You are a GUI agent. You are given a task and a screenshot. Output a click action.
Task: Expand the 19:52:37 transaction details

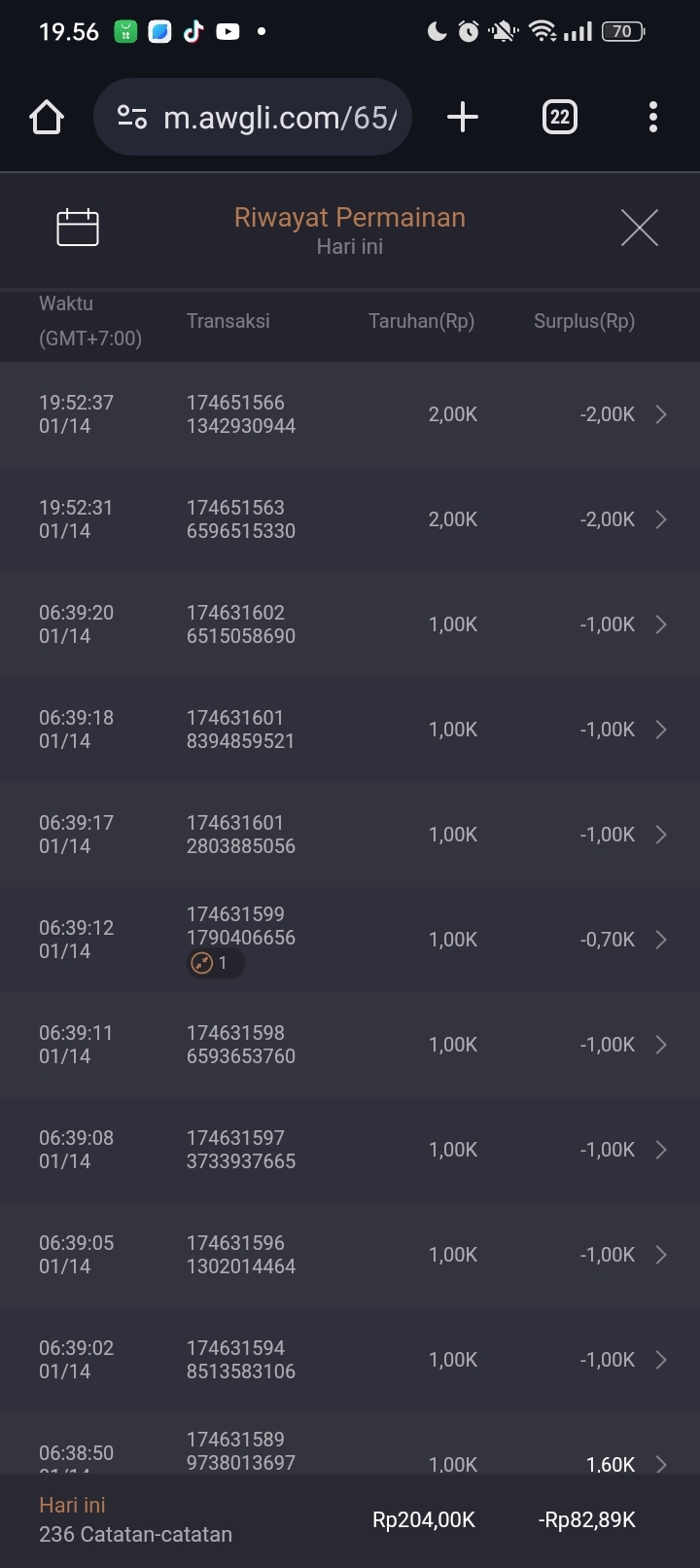661,414
